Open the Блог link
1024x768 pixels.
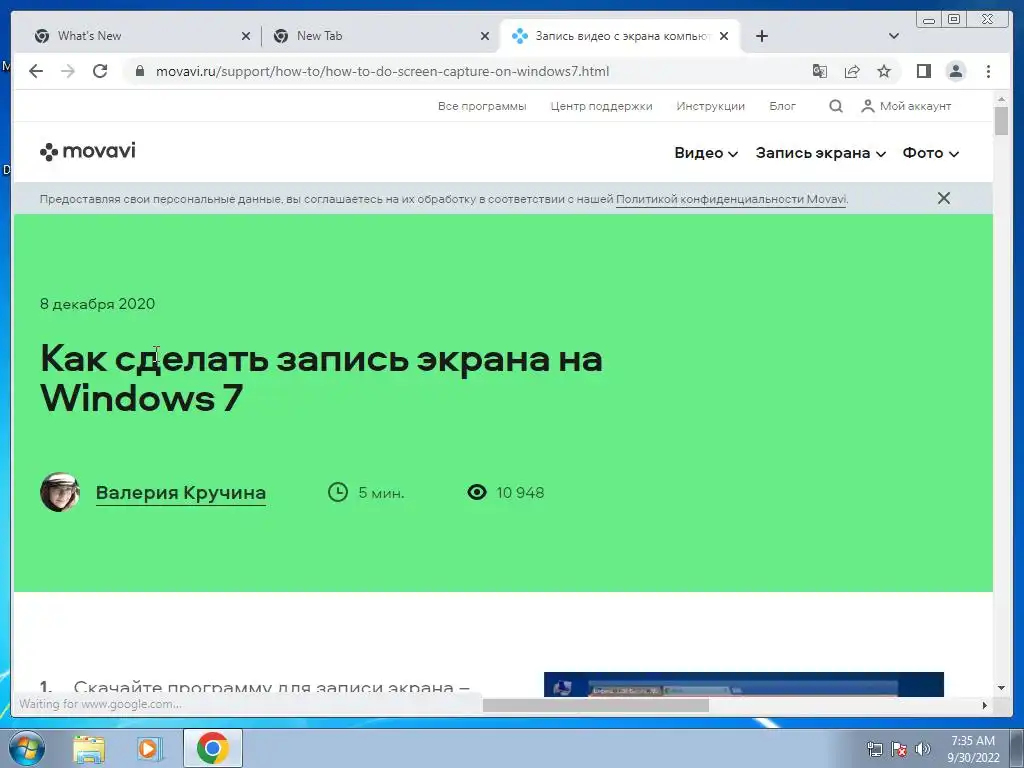coord(782,106)
